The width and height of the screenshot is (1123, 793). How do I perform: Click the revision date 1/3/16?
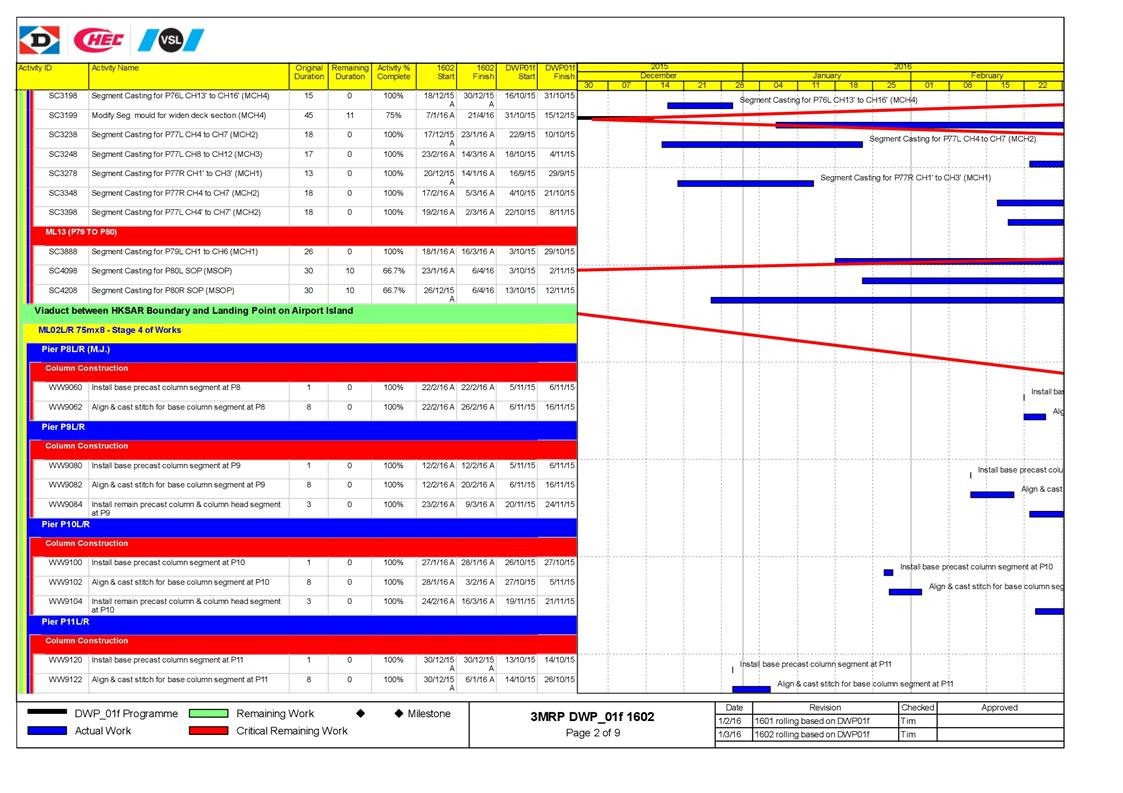[x=730, y=735]
